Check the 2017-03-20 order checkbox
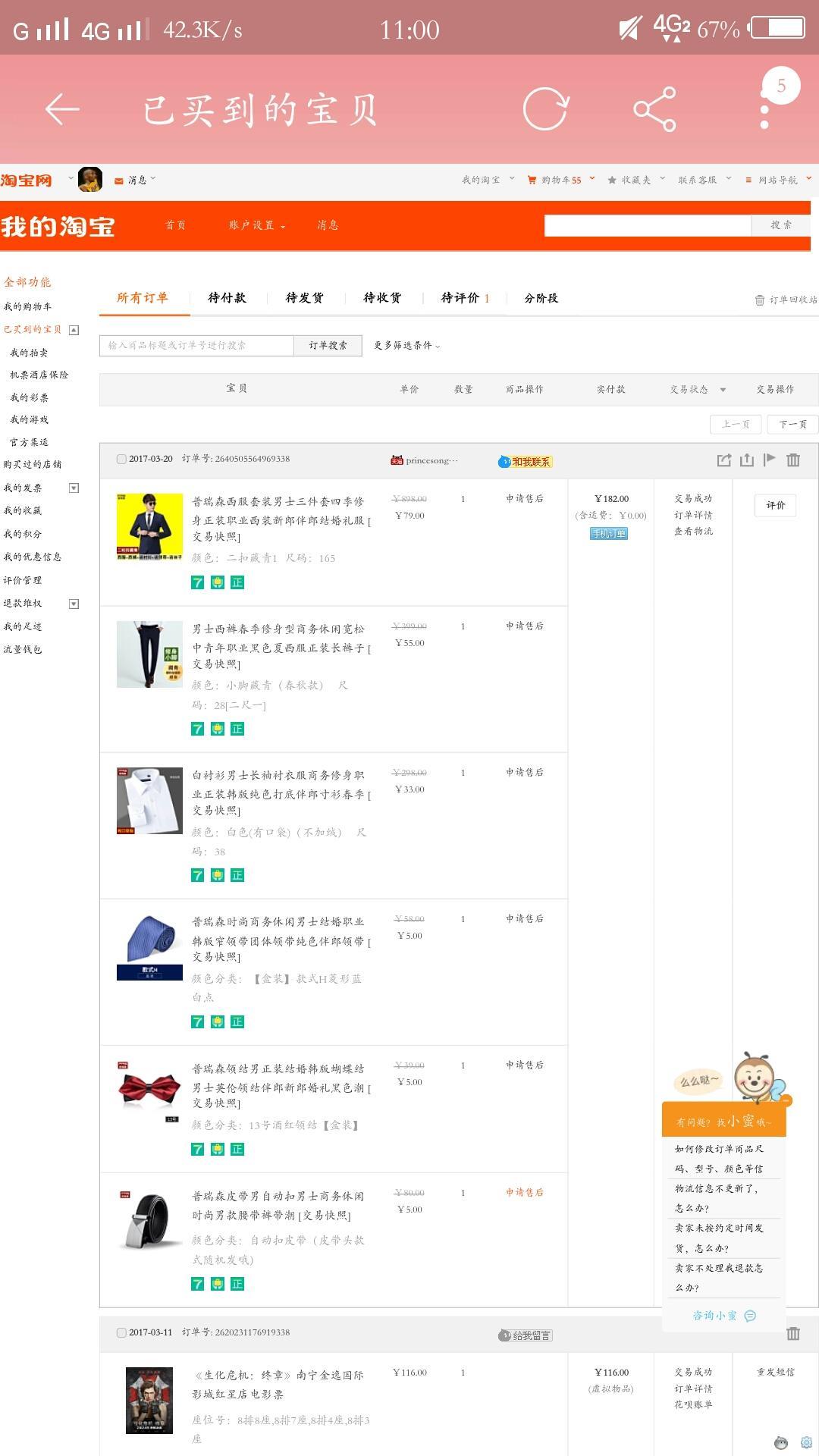The width and height of the screenshot is (819, 1456). pos(121,459)
